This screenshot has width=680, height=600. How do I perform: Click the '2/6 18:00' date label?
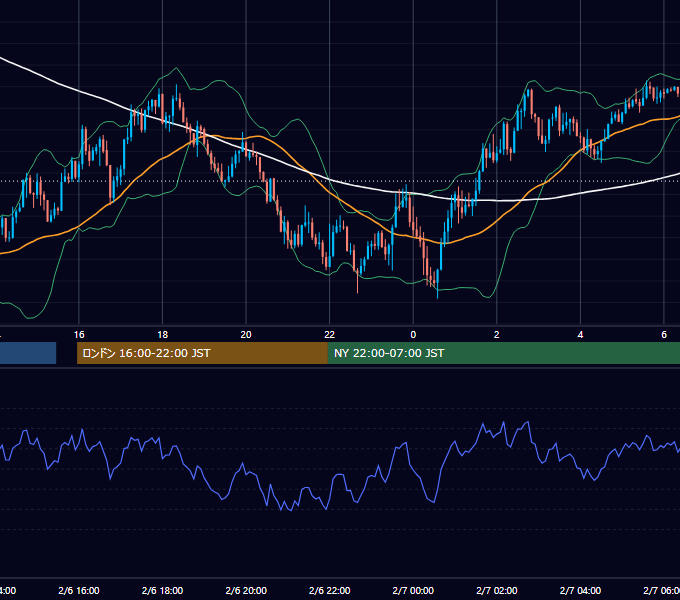point(162,590)
